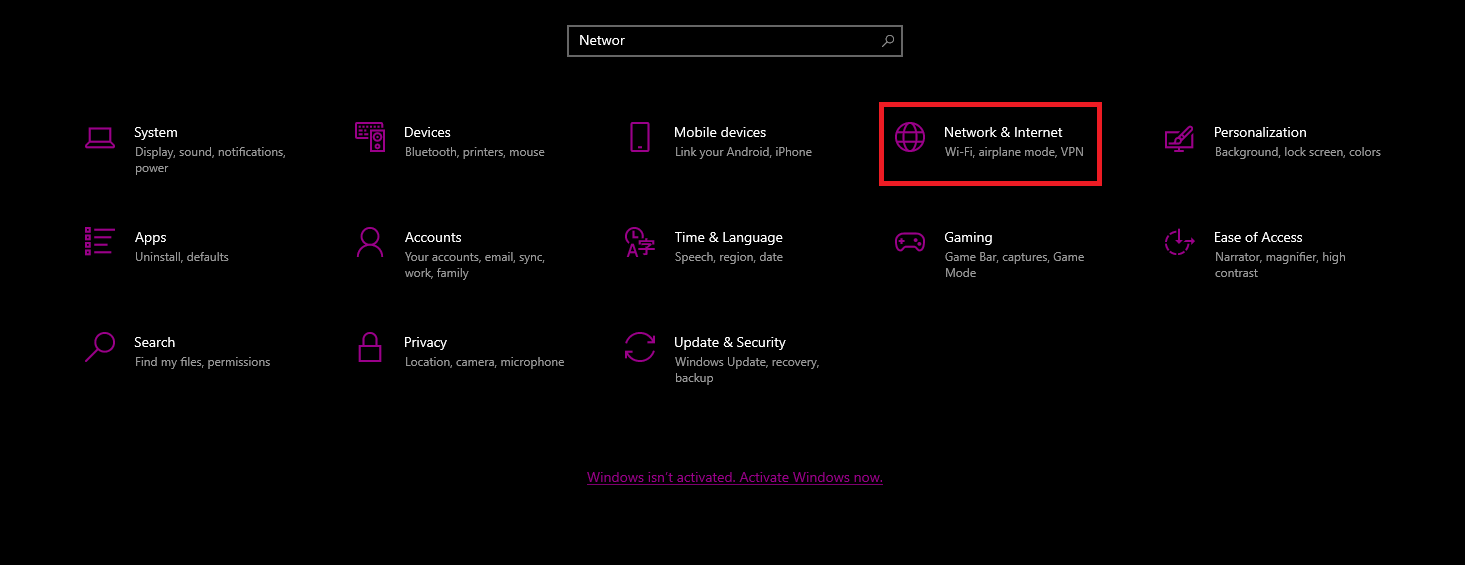Click 'Background, lock screen, colors' description
1465x565 pixels.
pyautogui.click(x=1298, y=152)
